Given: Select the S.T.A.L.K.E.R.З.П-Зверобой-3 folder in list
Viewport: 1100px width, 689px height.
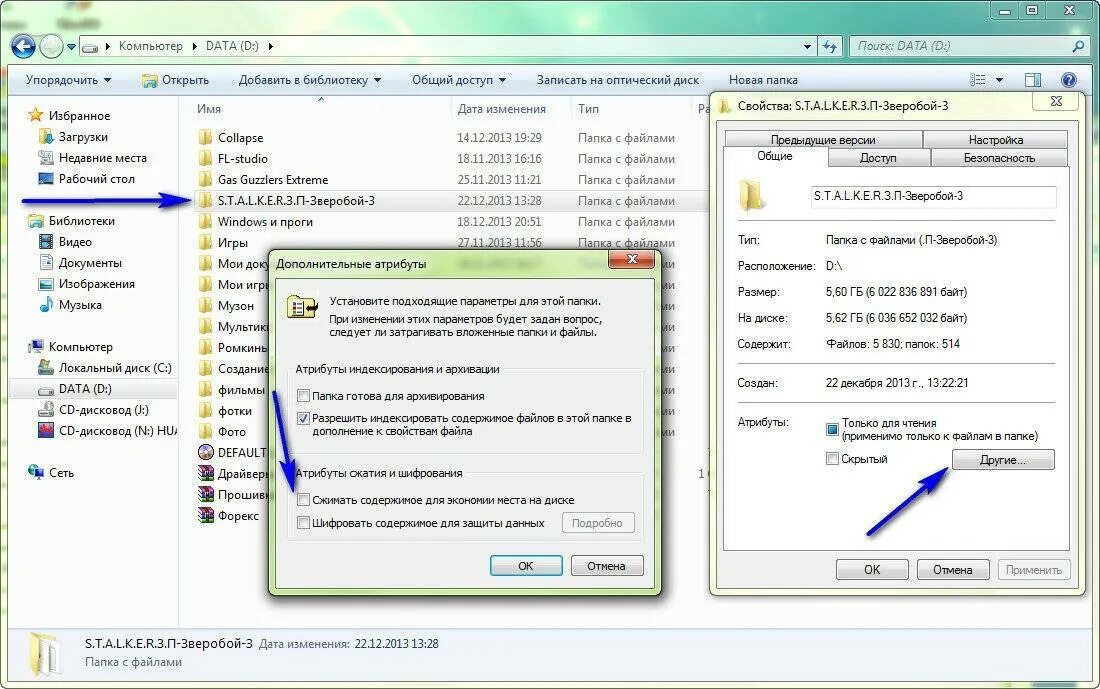Looking at the screenshot, I should click(x=295, y=201).
